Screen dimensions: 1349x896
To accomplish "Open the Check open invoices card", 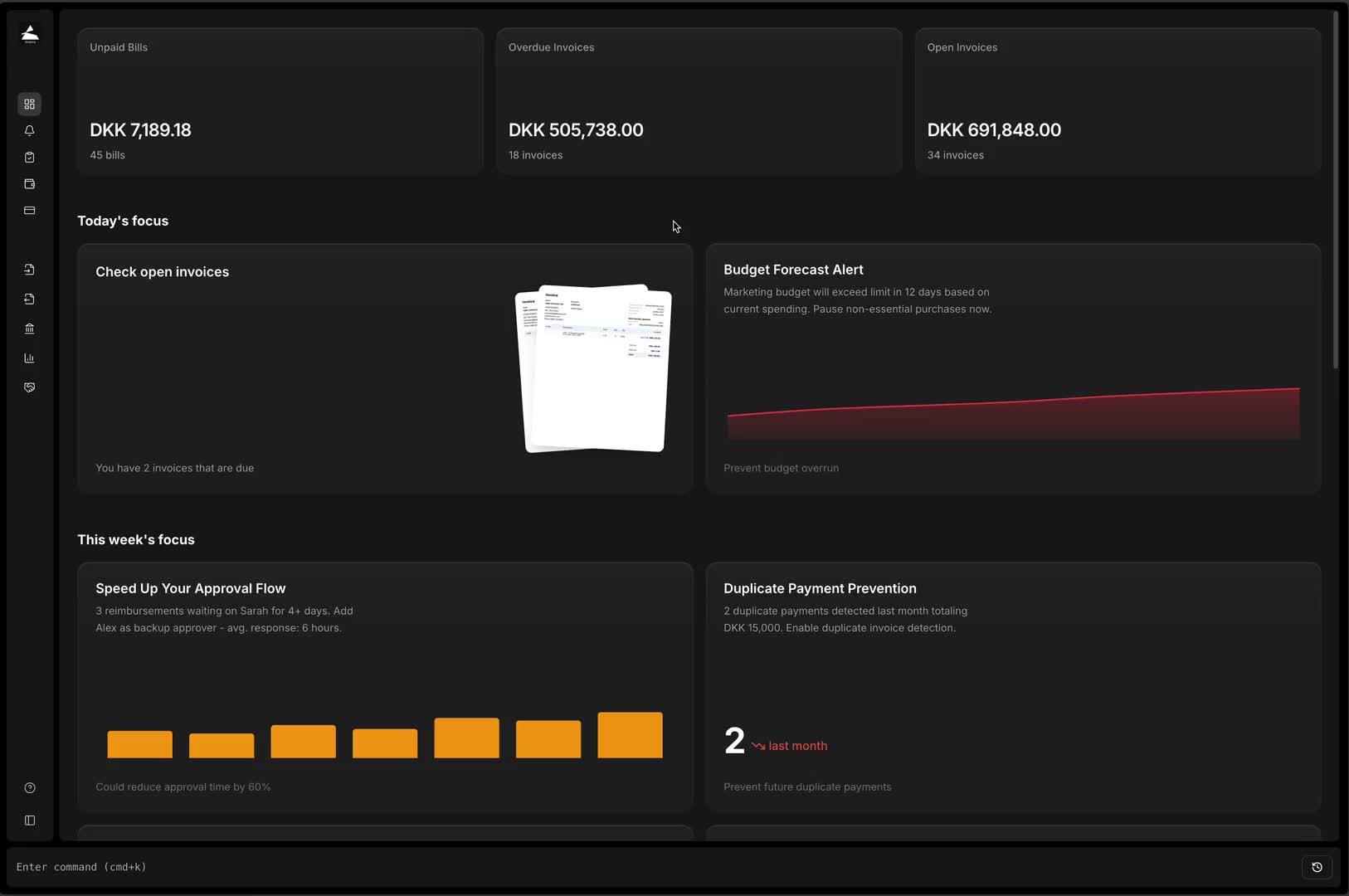I will [385, 368].
